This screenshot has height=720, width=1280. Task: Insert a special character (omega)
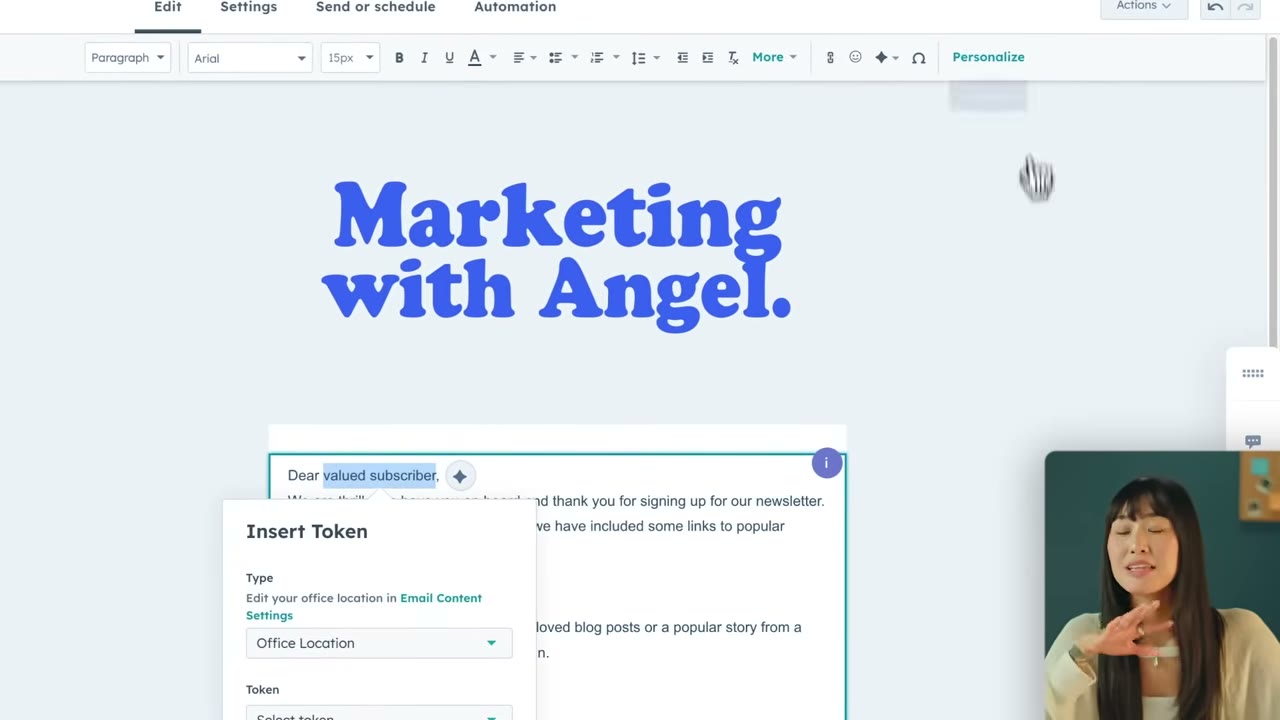[919, 58]
